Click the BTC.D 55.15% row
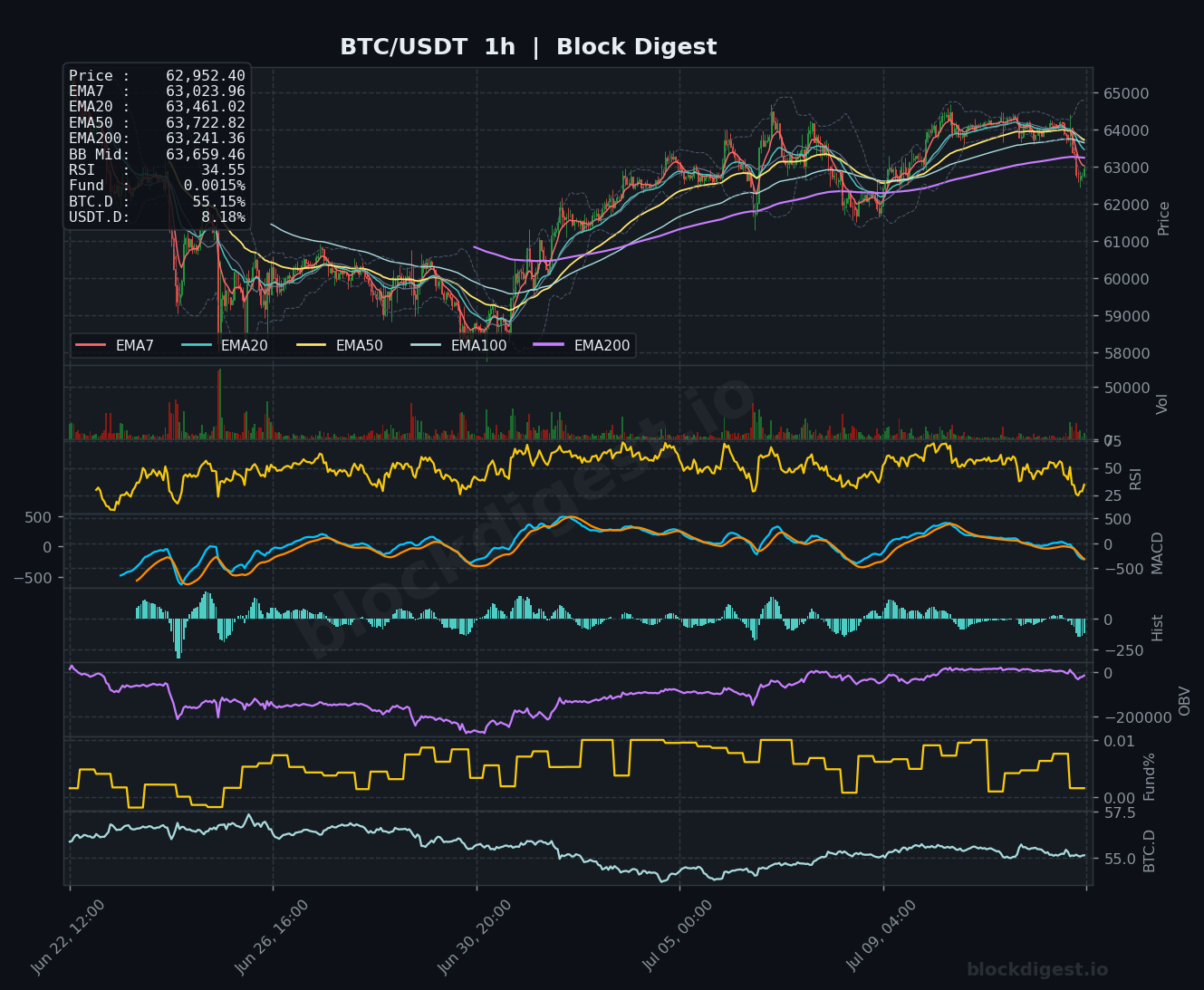Screen dimensions: 1204x990 (157, 201)
